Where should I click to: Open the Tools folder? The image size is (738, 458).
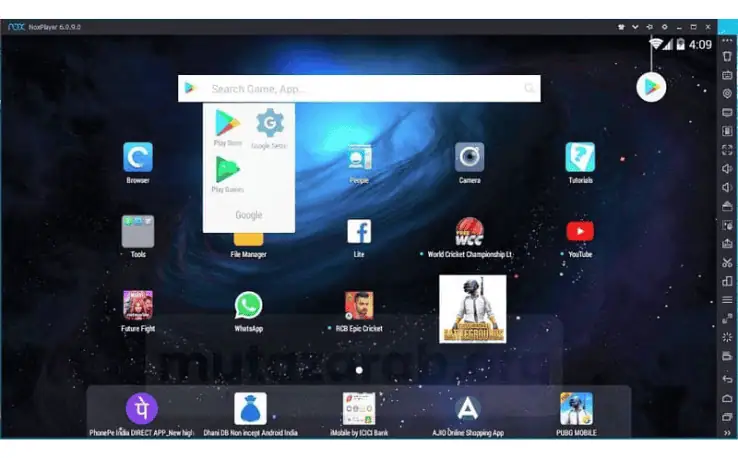[138, 231]
